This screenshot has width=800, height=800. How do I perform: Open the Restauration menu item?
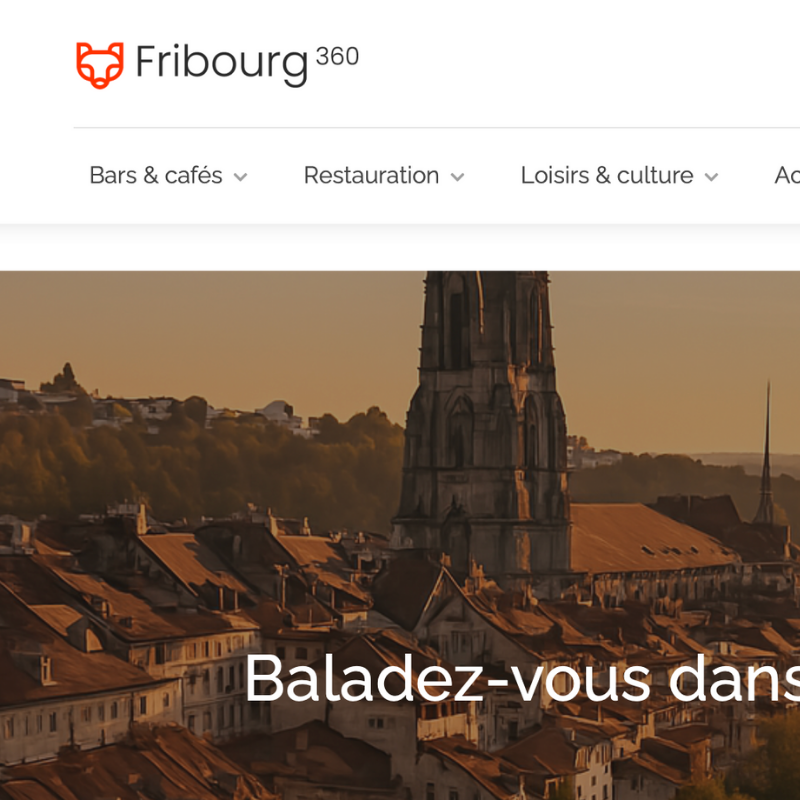pos(371,176)
